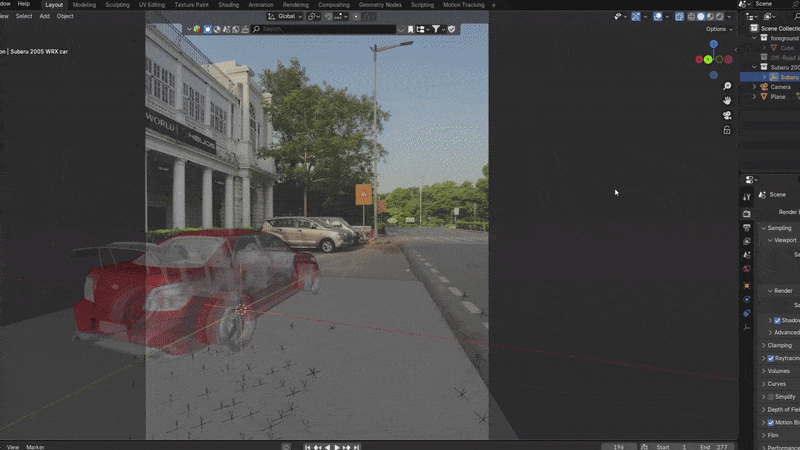Open the Object Constraints properties tab icon
This screenshot has width=800, height=450.
point(747,313)
